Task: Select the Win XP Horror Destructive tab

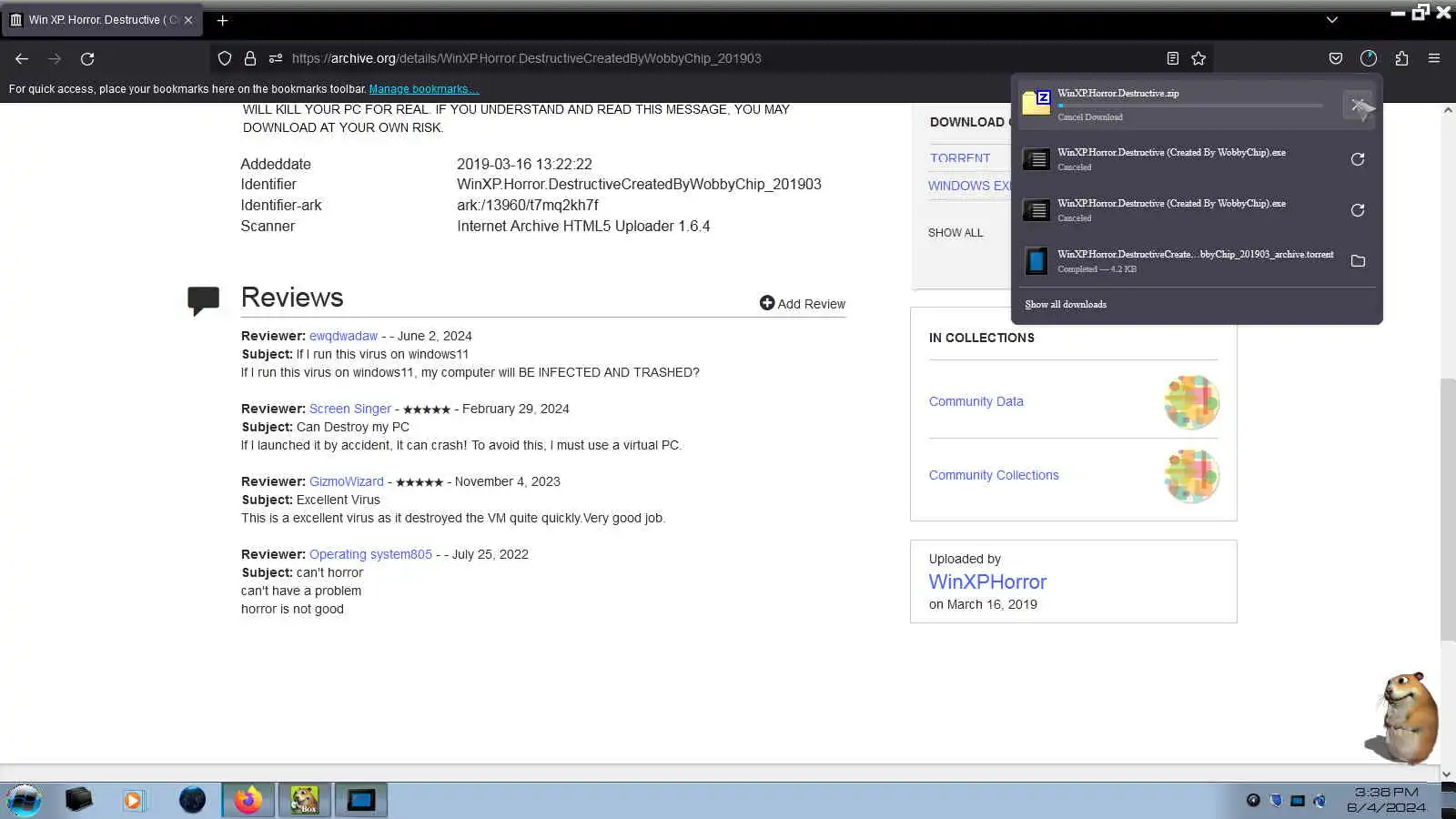Action: (102, 20)
